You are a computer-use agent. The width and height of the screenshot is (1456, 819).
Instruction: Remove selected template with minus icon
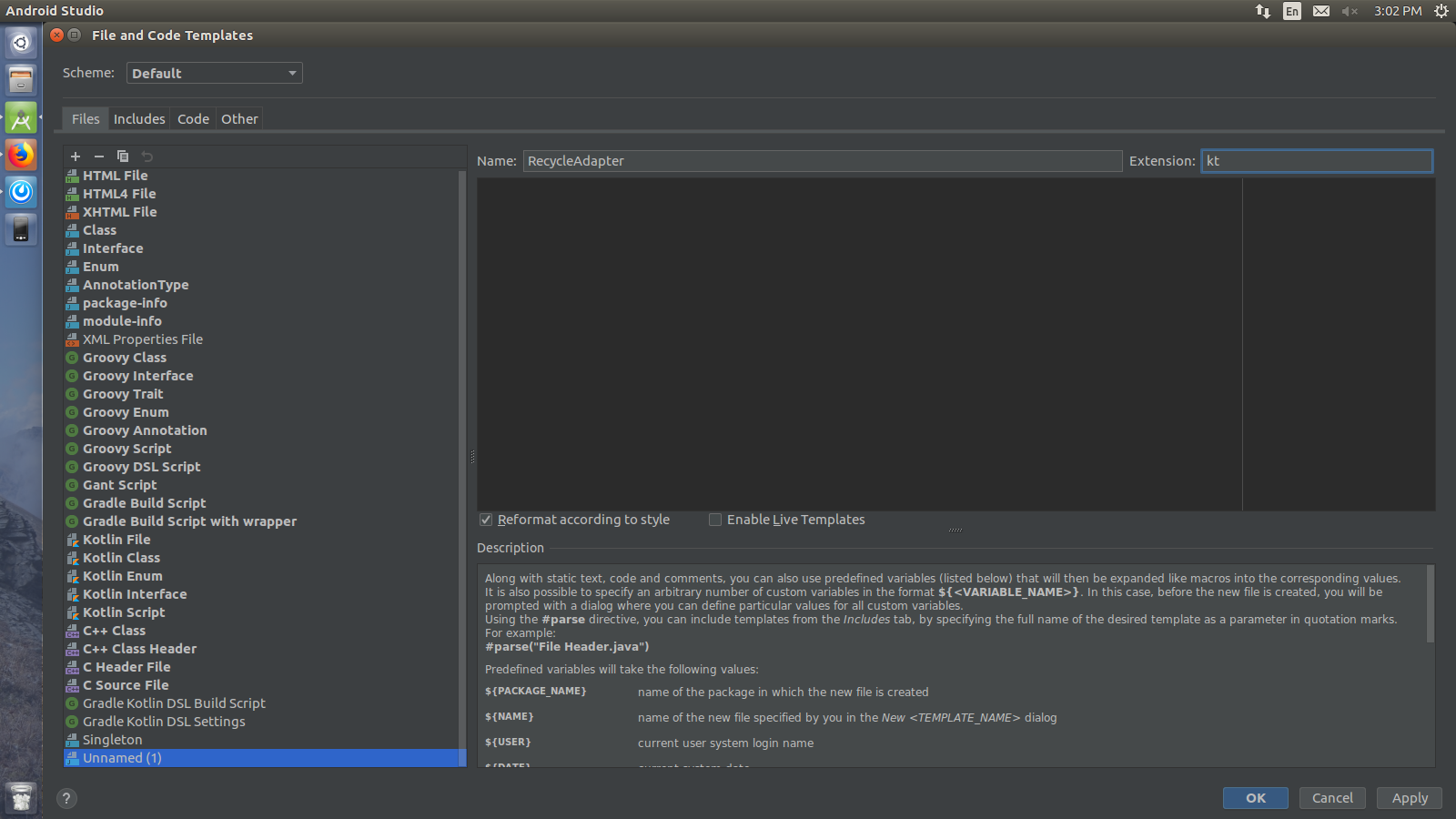[x=99, y=157]
